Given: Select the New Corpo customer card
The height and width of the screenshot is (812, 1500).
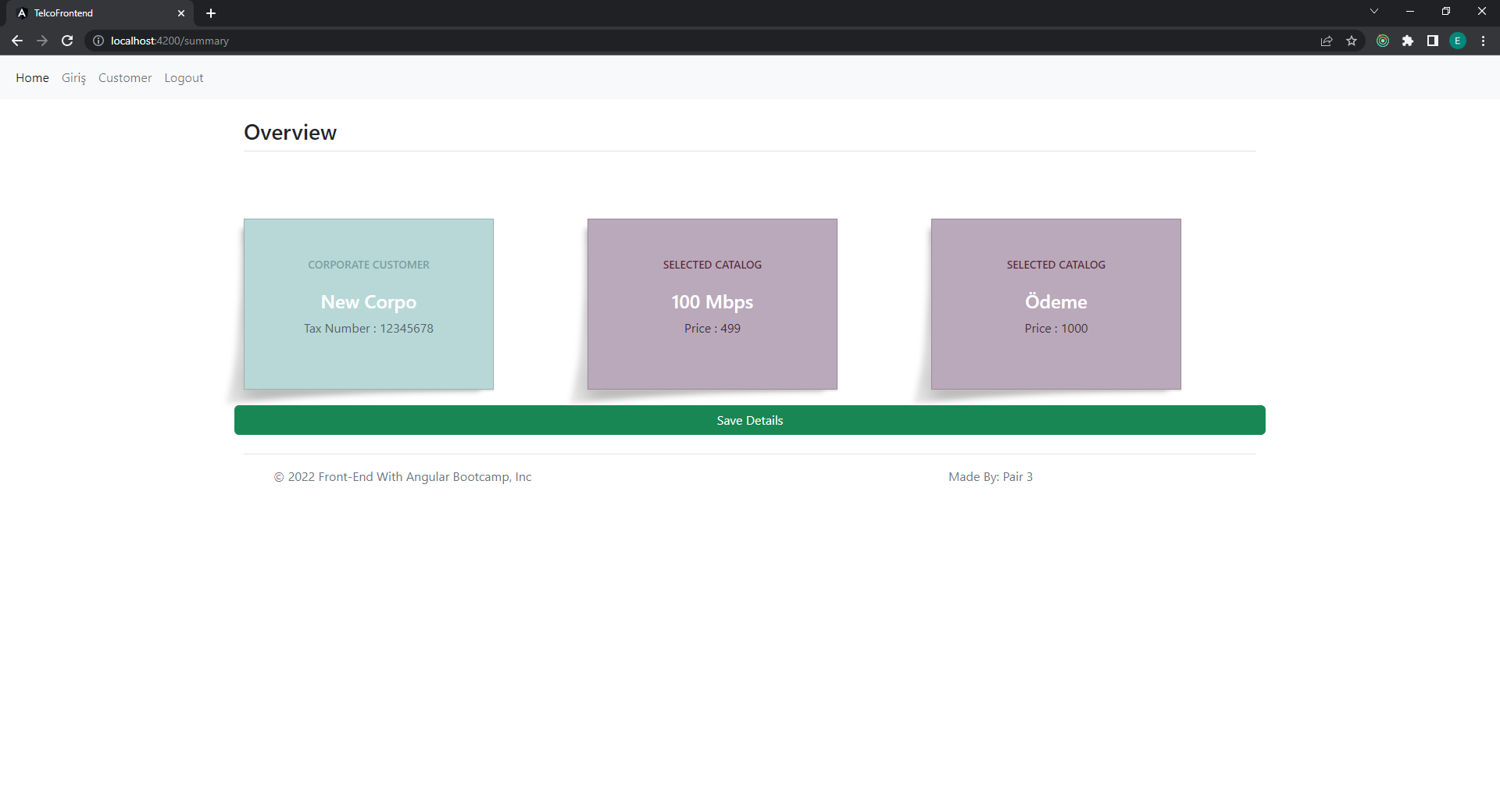Looking at the screenshot, I should [368, 304].
